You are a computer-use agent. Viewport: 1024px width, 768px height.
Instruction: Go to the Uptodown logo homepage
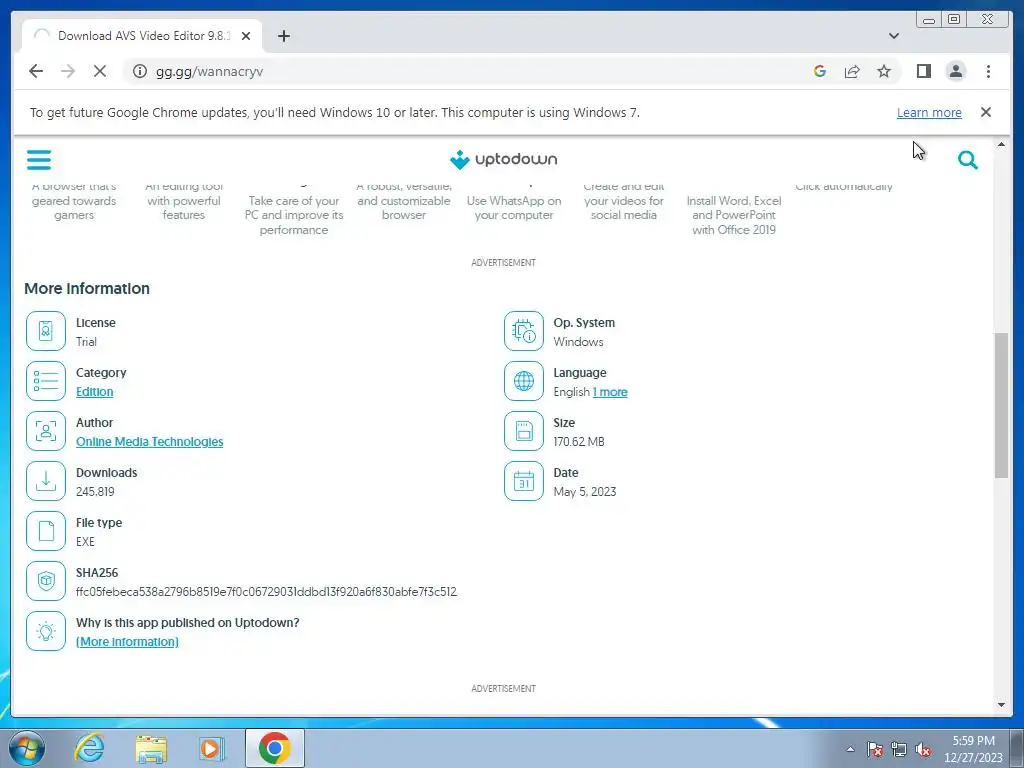(x=504, y=159)
